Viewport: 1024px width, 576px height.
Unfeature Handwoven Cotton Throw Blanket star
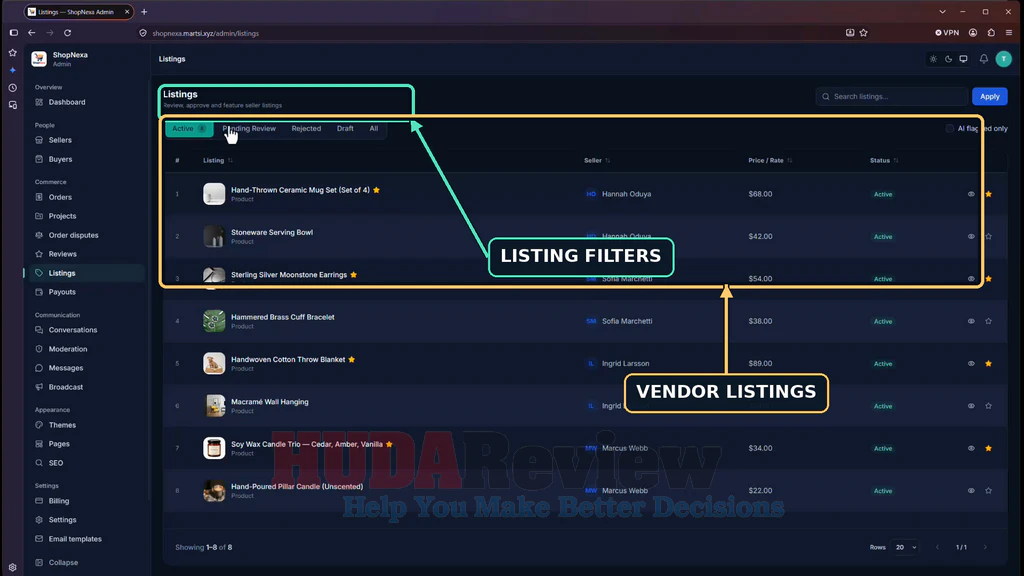pos(988,364)
